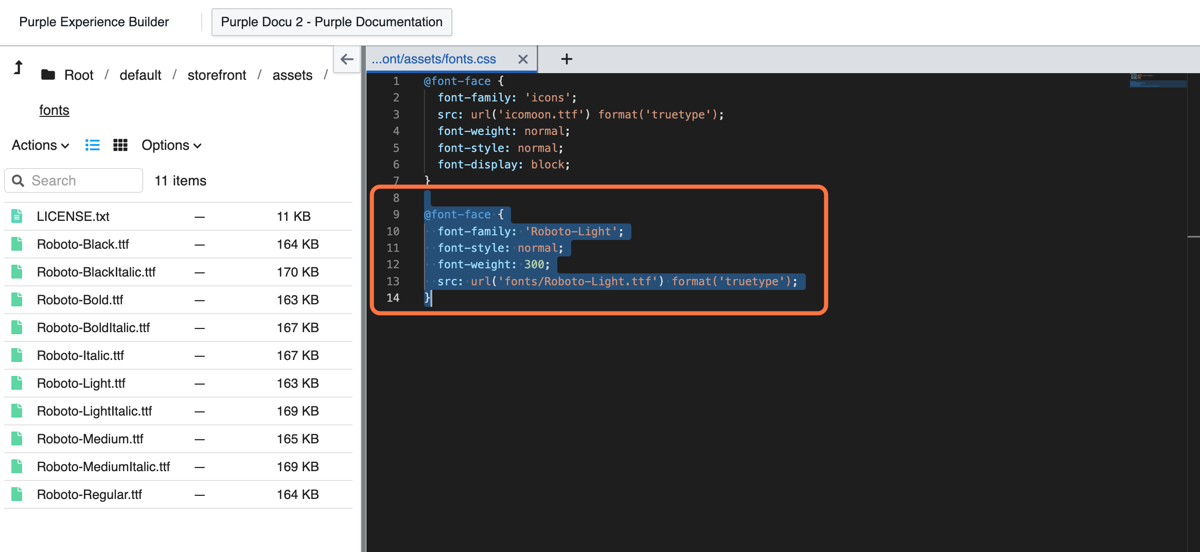Select the Roboto-BlackItalic.ttf file name
This screenshot has width=1200, height=552.
coord(96,272)
